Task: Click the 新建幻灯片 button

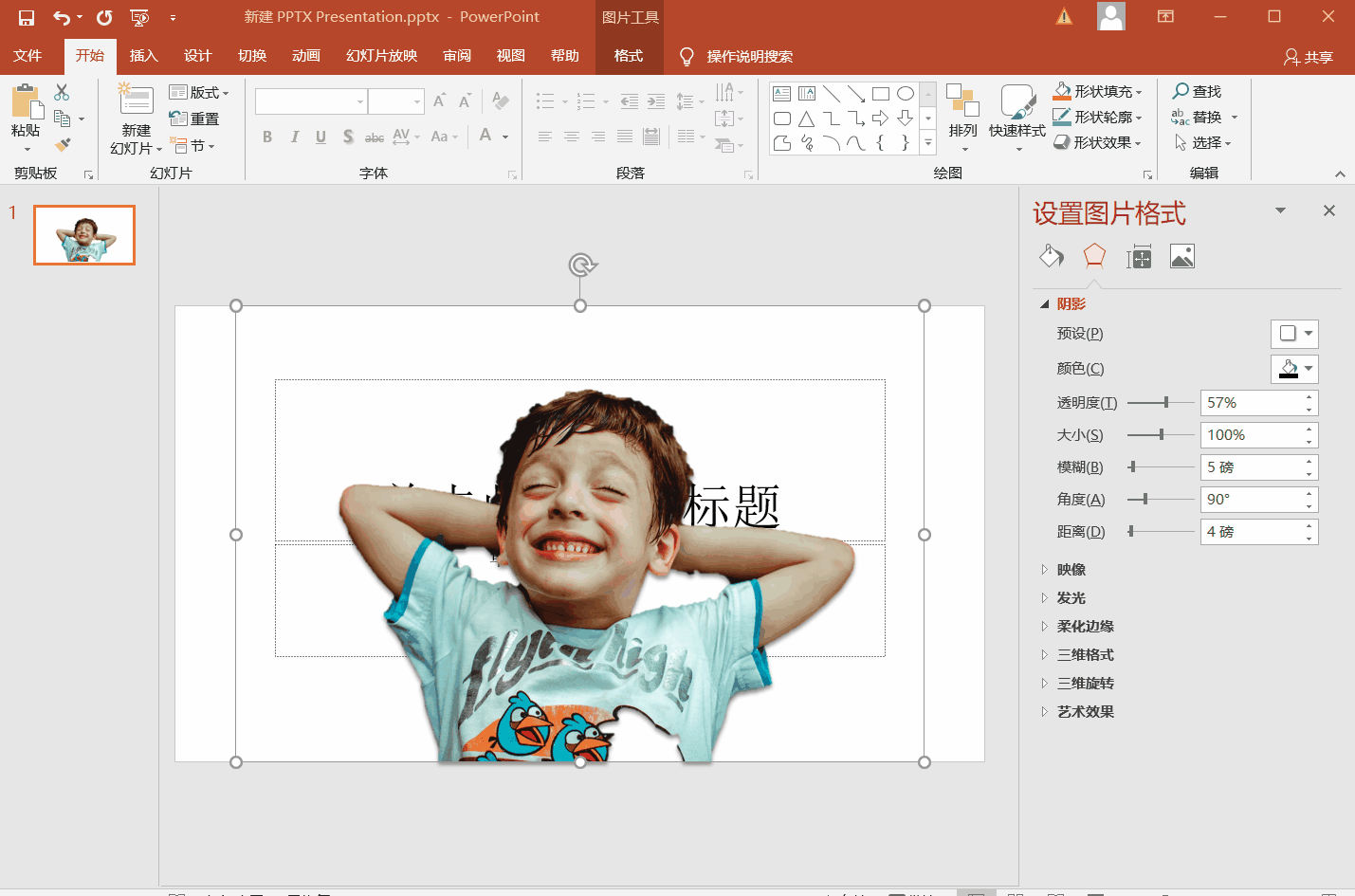Action: pos(137,102)
